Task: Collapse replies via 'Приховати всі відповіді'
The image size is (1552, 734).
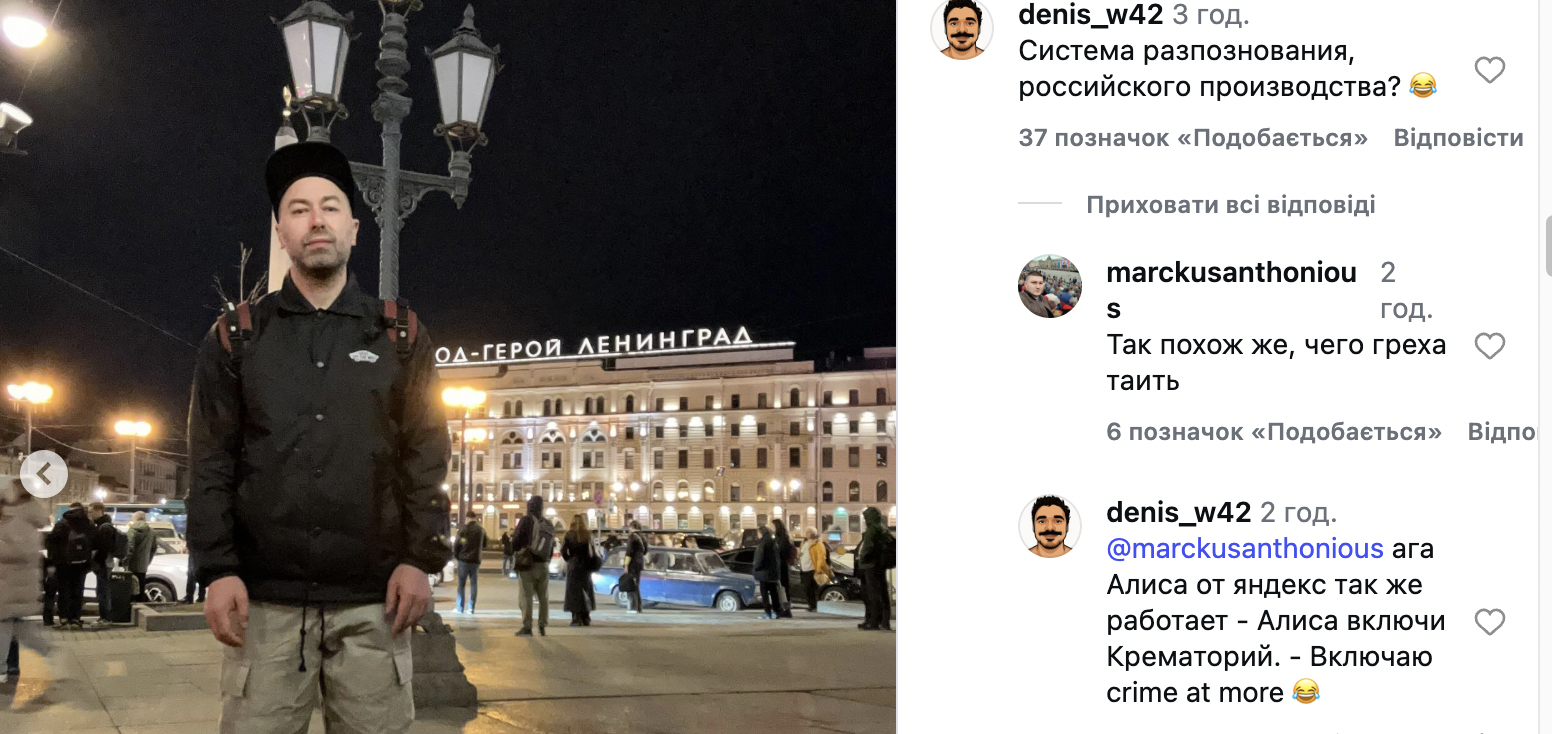Action: [1231, 205]
